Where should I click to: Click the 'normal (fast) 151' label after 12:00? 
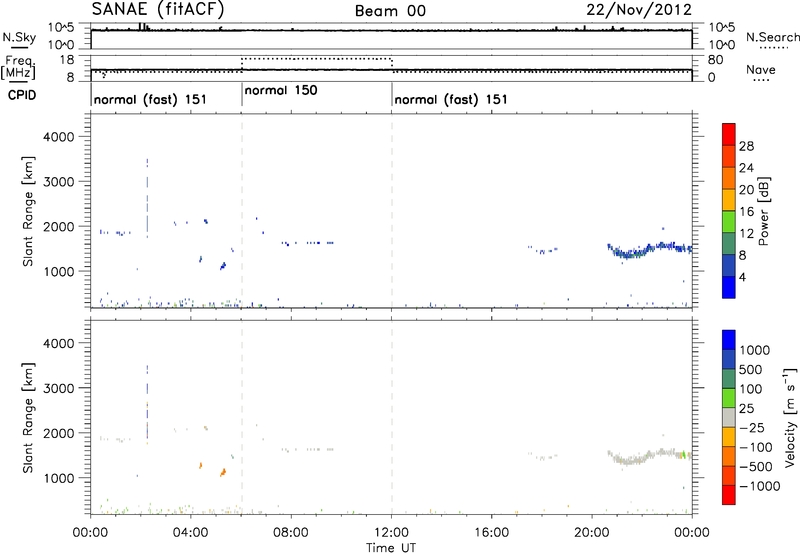click(451, 99)
